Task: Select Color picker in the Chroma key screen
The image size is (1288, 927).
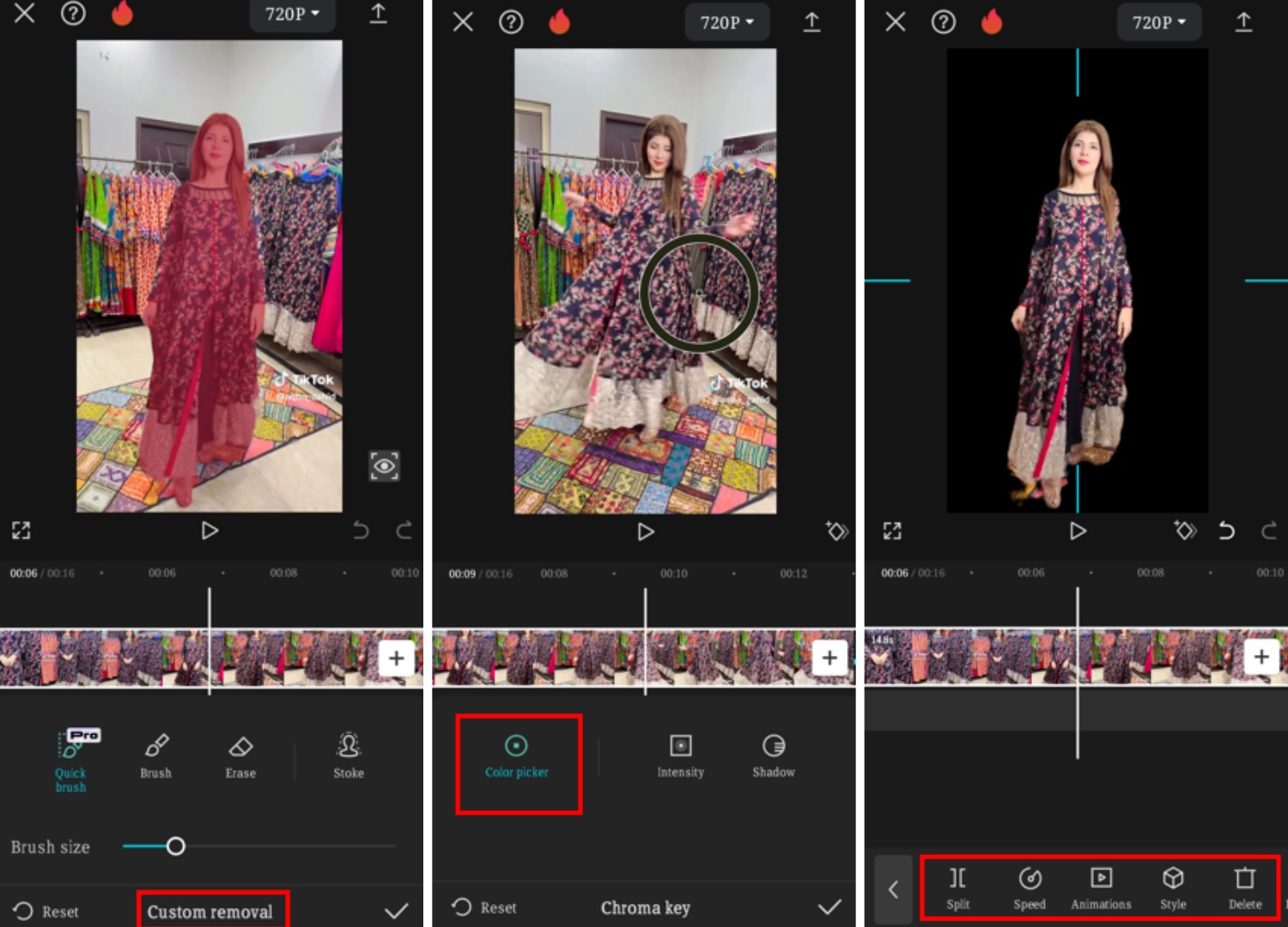Action: [x=517, y=756]
